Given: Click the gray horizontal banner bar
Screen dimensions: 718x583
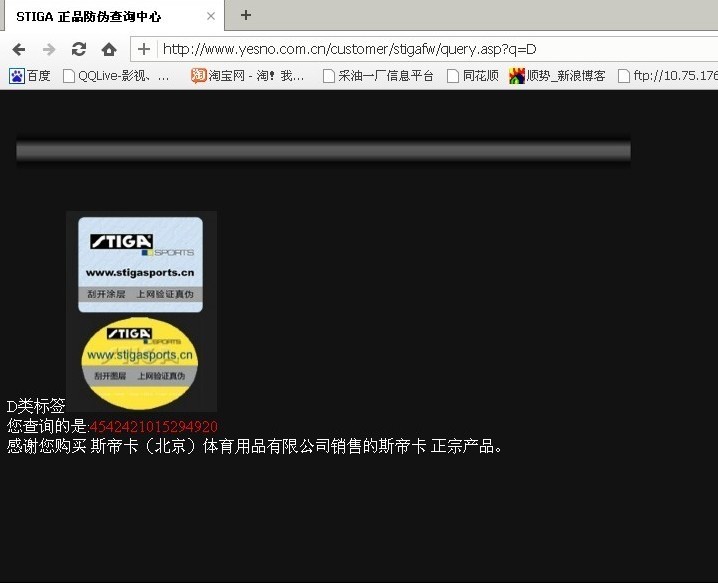Looking at the screenshot, I should [323, 151].
